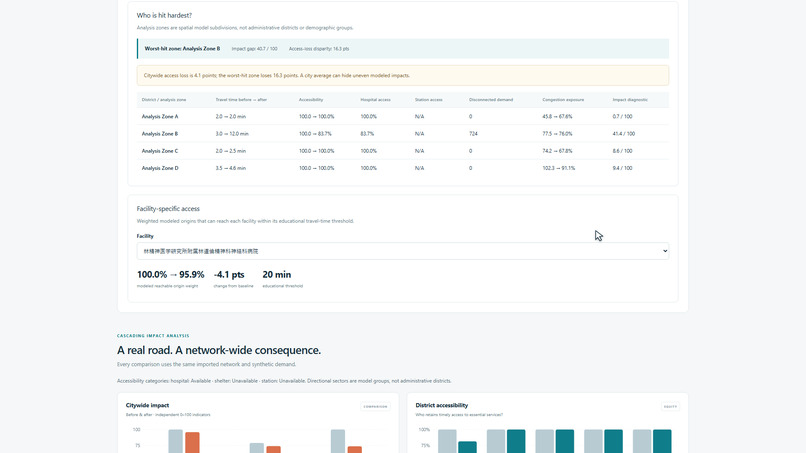Click impact diagnostic '9.4 / 100'
This screenshot has height=453, width=806.
tap(622, 168)
